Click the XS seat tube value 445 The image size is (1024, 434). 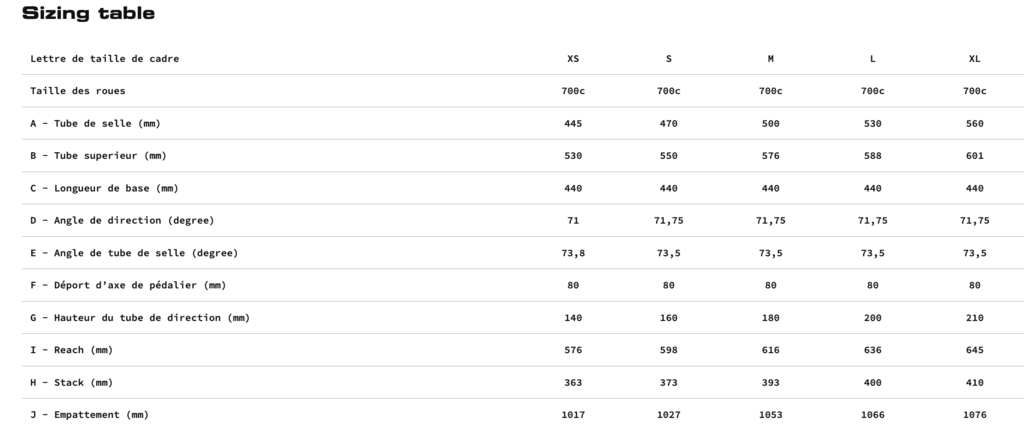[573, 123]
